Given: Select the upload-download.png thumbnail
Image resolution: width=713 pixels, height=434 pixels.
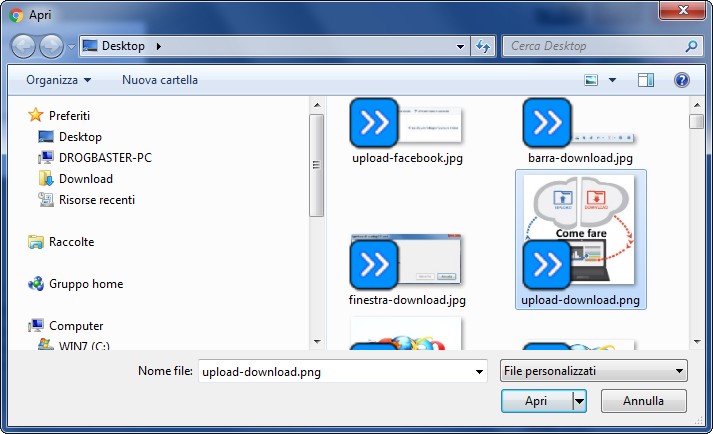Looking at the screenshot, I should (580, 232).
